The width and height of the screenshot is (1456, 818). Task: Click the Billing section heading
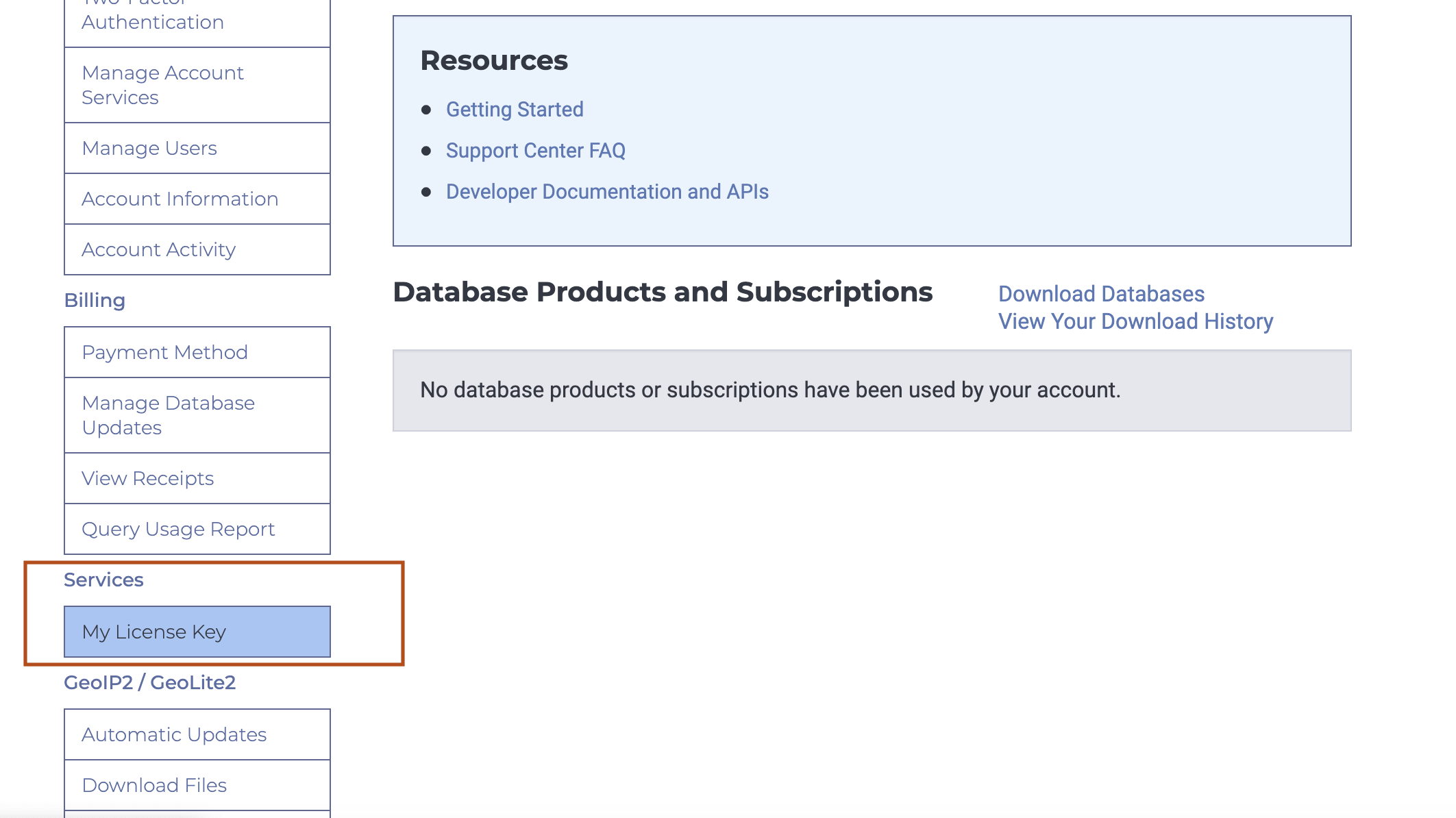pyautogui.click(x=95, y=300)
